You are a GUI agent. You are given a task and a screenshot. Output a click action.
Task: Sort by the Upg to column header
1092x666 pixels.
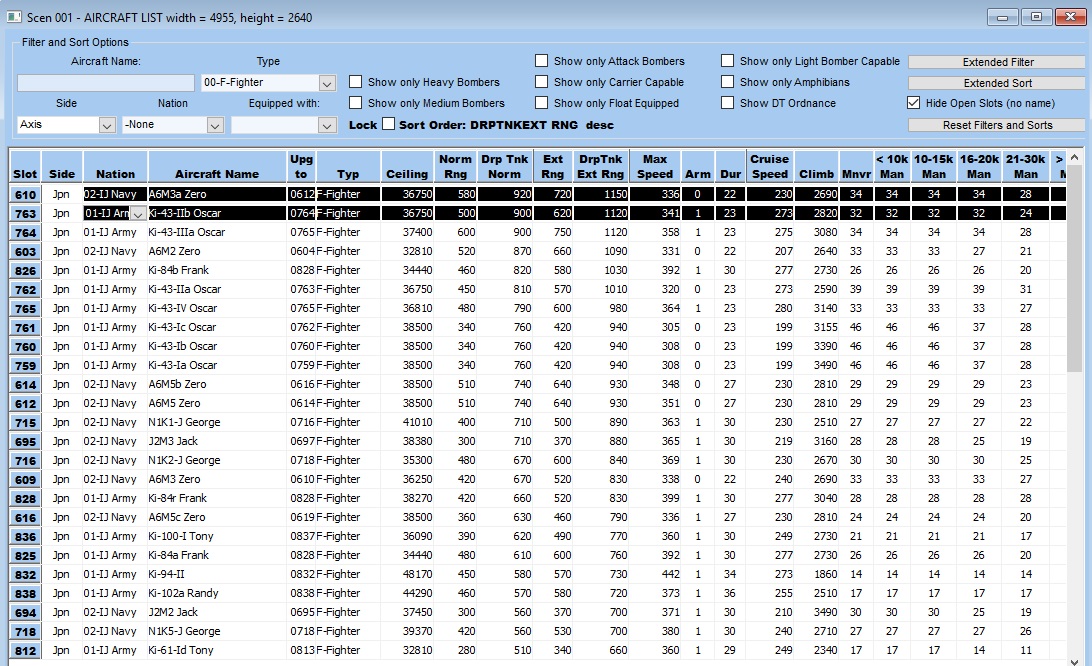click(x=301, y=166)
